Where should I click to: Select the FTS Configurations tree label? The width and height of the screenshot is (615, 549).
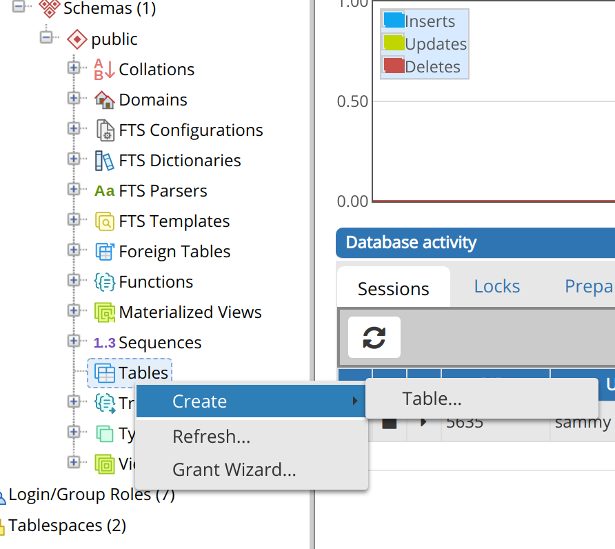(191, 130)
